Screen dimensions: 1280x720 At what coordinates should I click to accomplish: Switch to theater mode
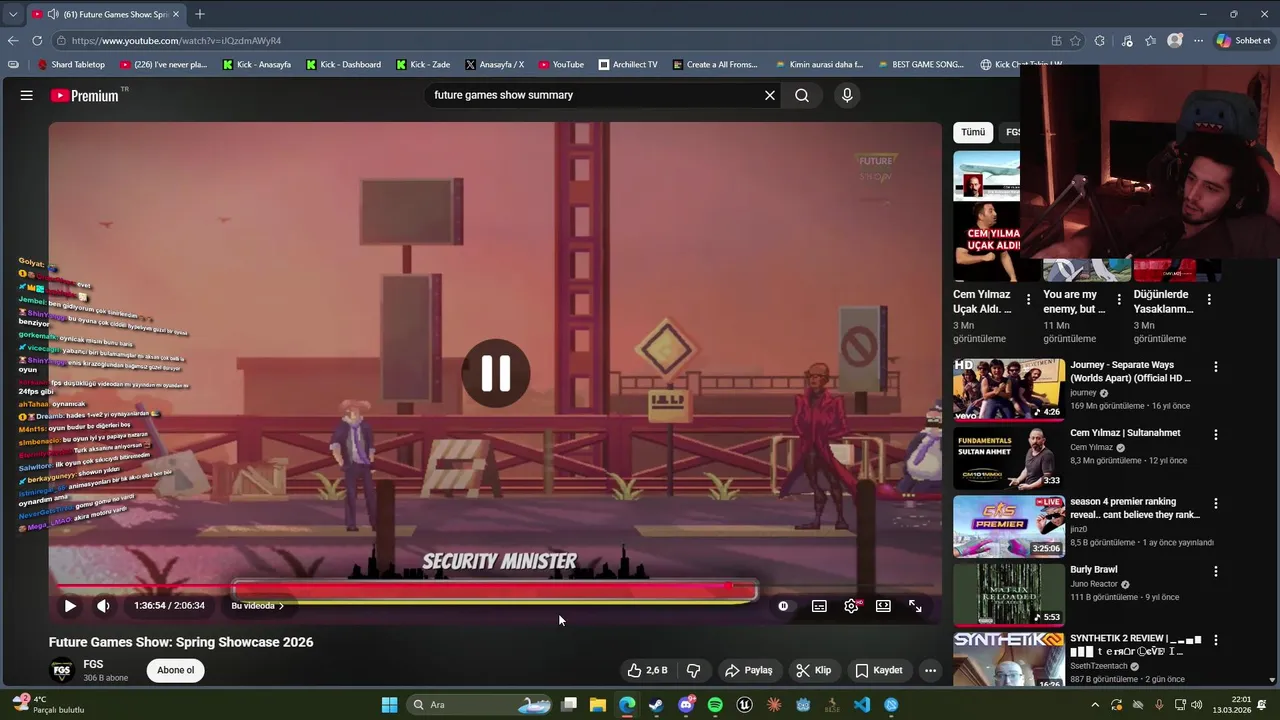tap(883, 606)
